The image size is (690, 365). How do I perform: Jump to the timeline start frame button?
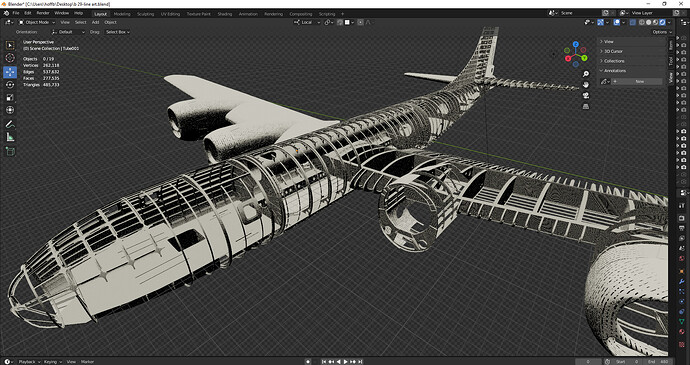324,361
